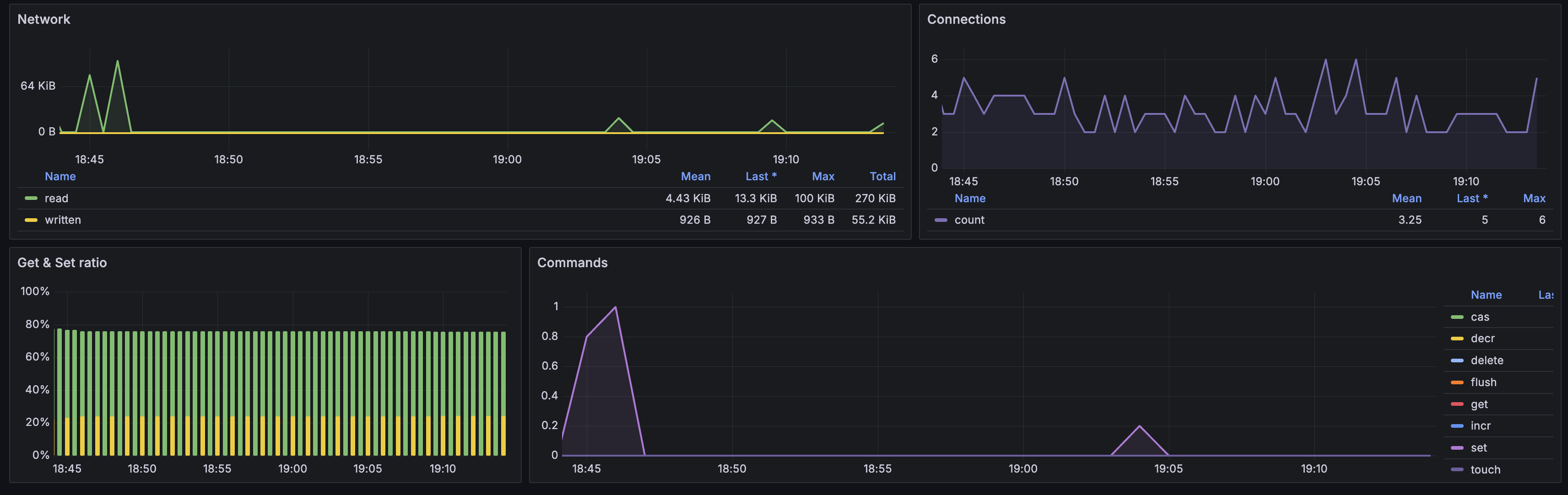Screen dimensions: 1568x495
Task: Sort Network legend by Mean column
Action: 695,176
